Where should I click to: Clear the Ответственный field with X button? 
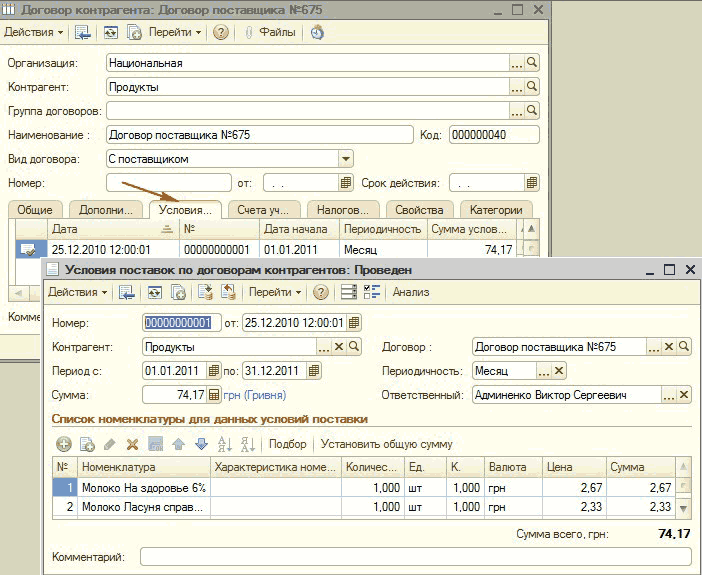pyautogui.click(x=684, y=395)
